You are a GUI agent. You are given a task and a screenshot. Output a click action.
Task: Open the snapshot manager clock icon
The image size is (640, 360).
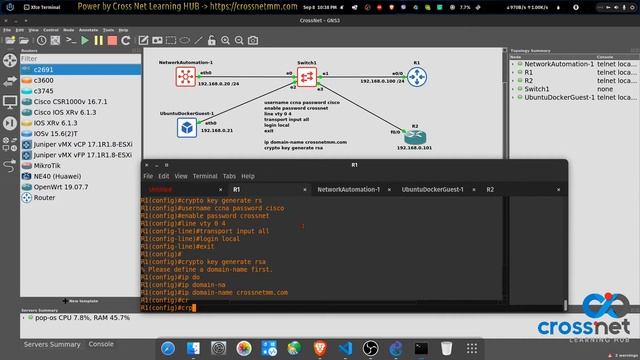[x=41, y=40]
